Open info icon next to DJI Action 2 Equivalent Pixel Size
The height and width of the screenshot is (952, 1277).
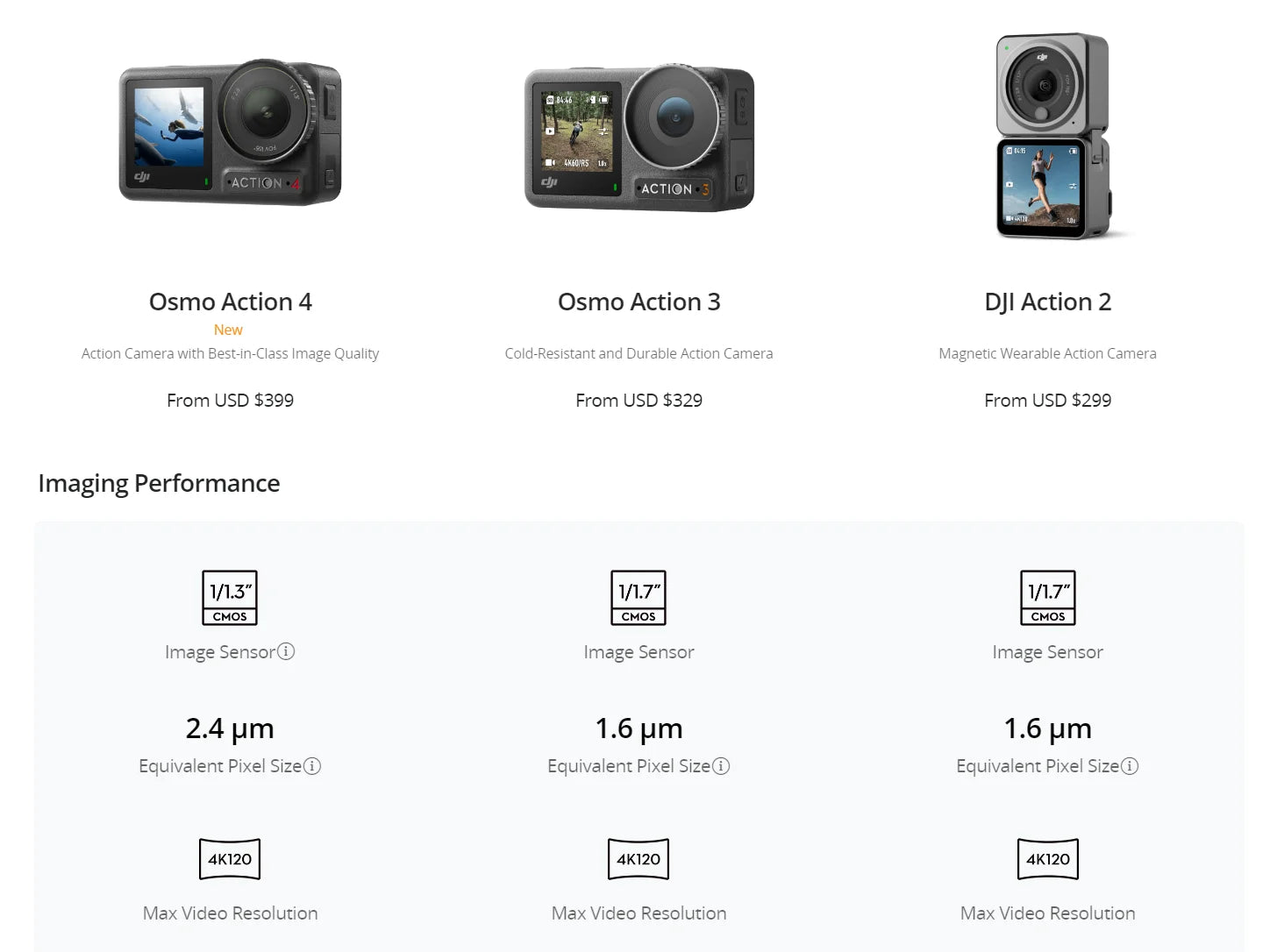click(x=1130, y=766)
